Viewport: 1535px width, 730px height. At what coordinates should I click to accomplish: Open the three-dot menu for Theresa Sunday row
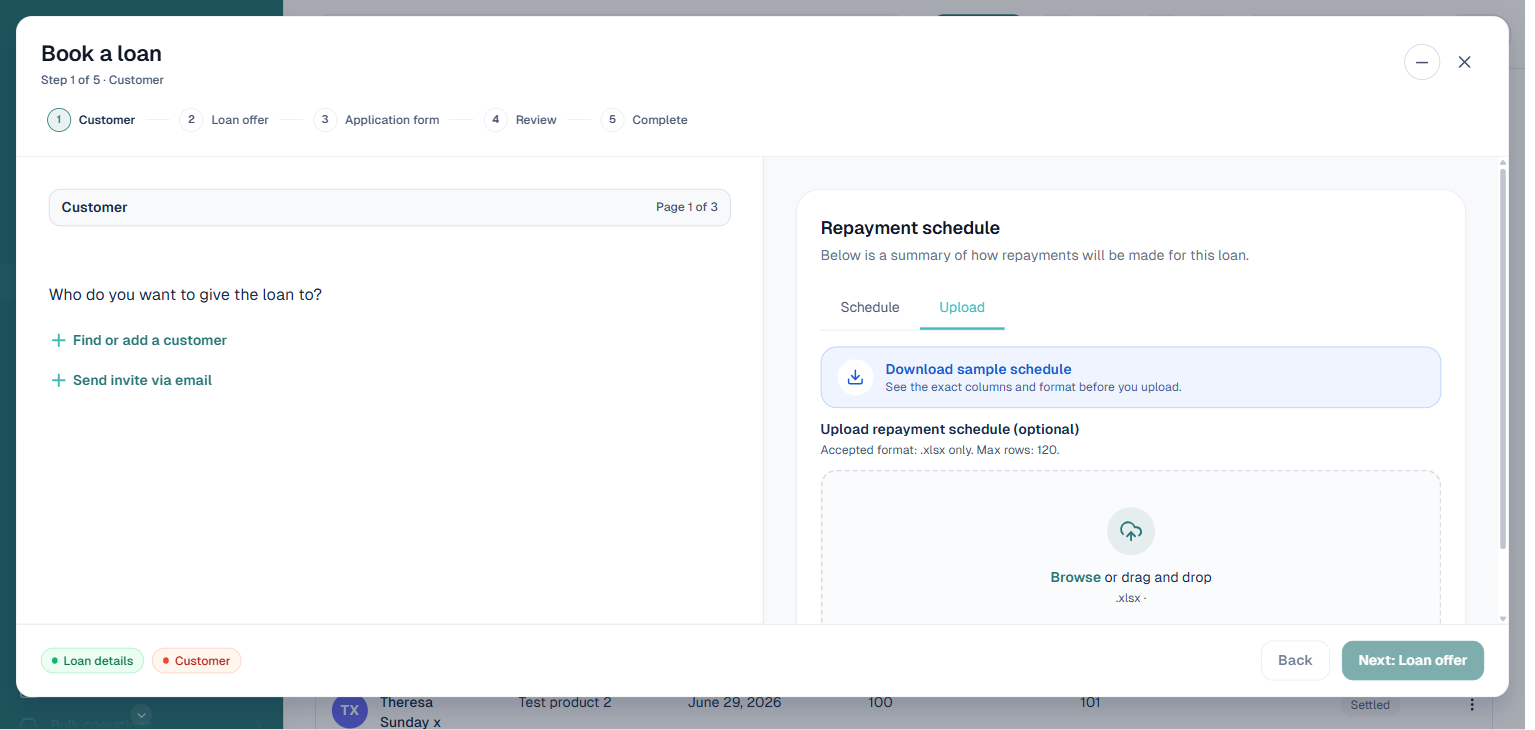pyautogui.click(x=1471, y=705)
